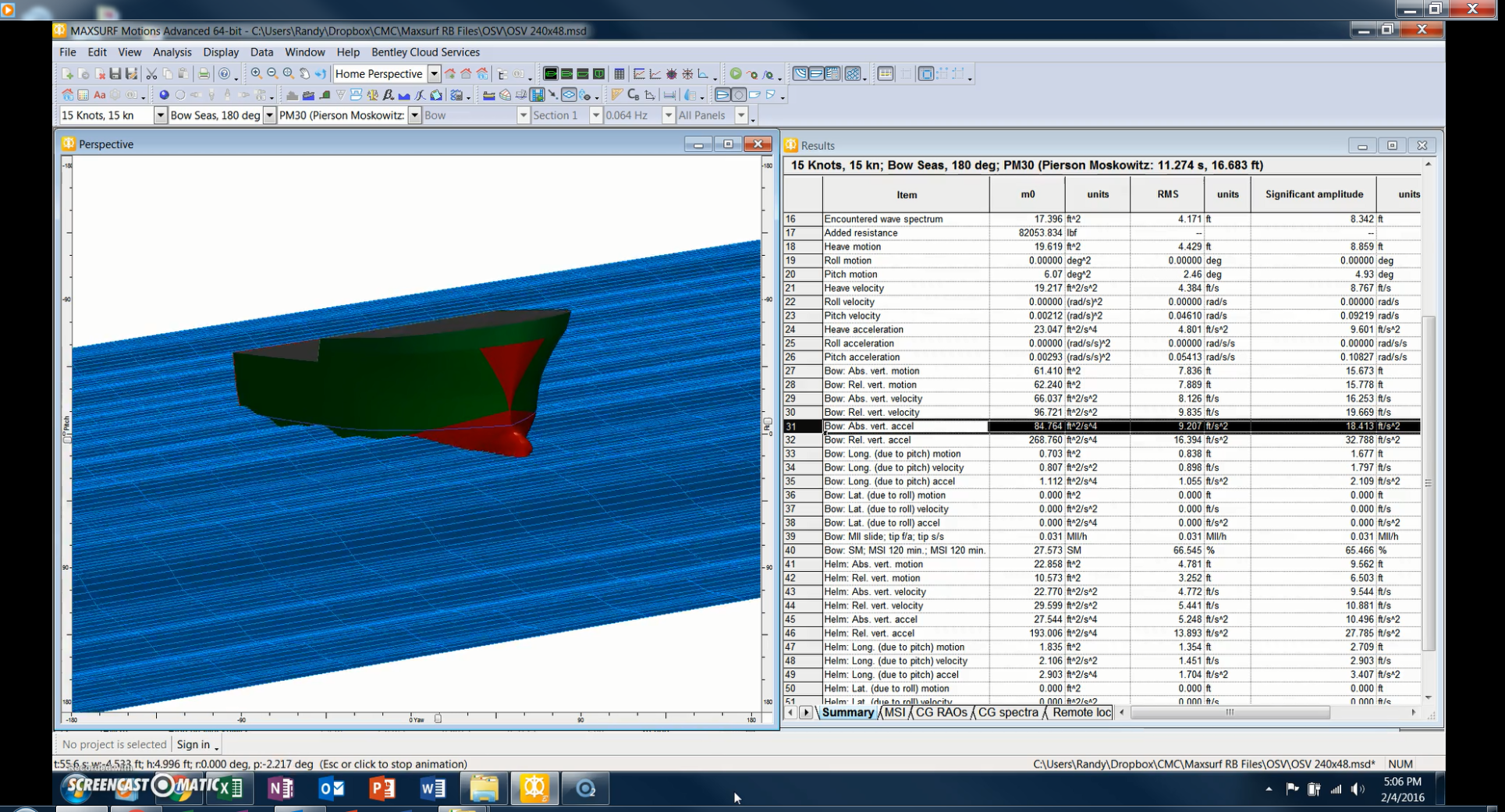Open the 15 Knots speed dropdown

point(160,115)
